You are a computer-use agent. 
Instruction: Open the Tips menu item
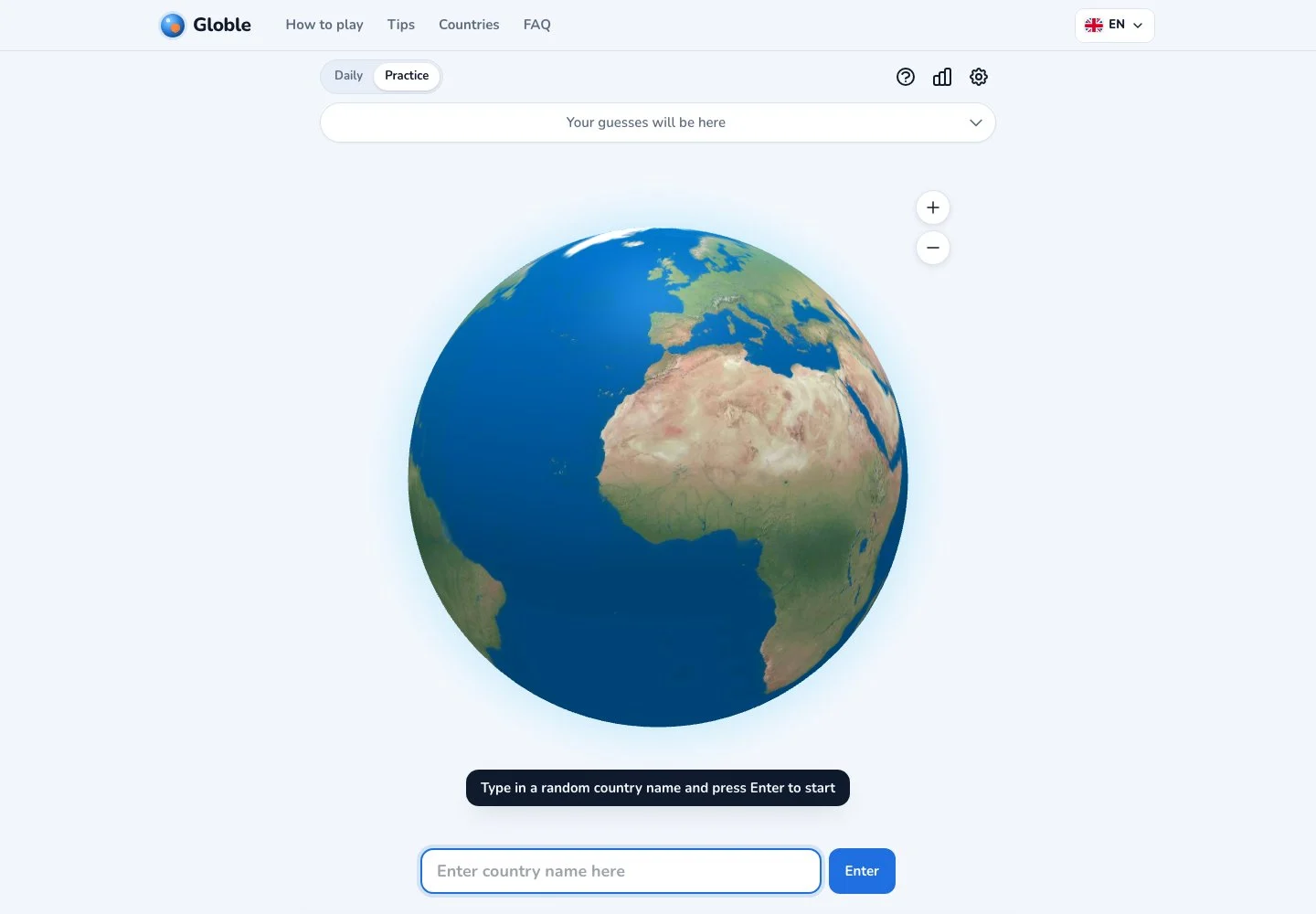tap(401, 25)
